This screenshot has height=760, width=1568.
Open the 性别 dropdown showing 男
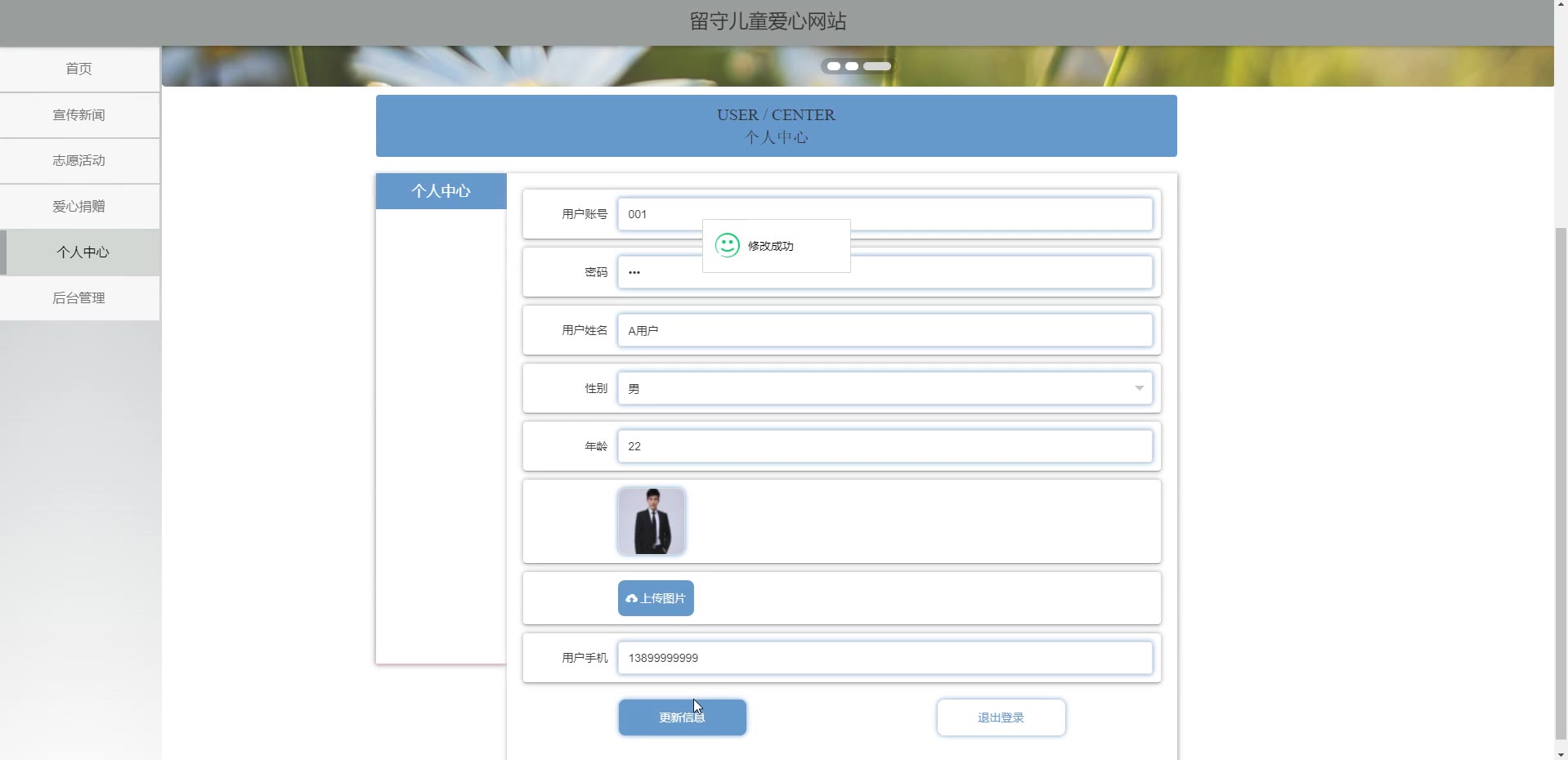[x=885, y=388]
